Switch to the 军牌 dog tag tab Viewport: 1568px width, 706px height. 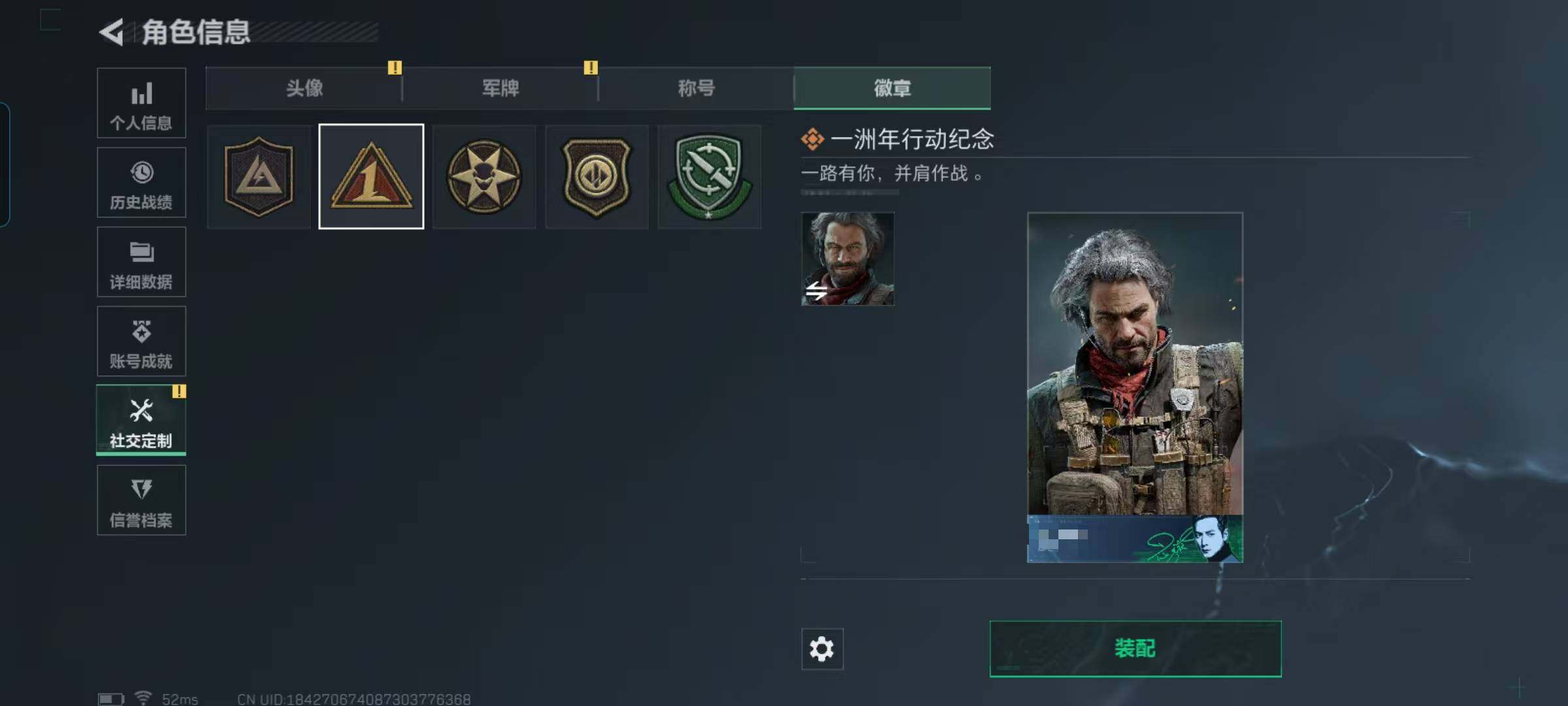pos(500,88)
